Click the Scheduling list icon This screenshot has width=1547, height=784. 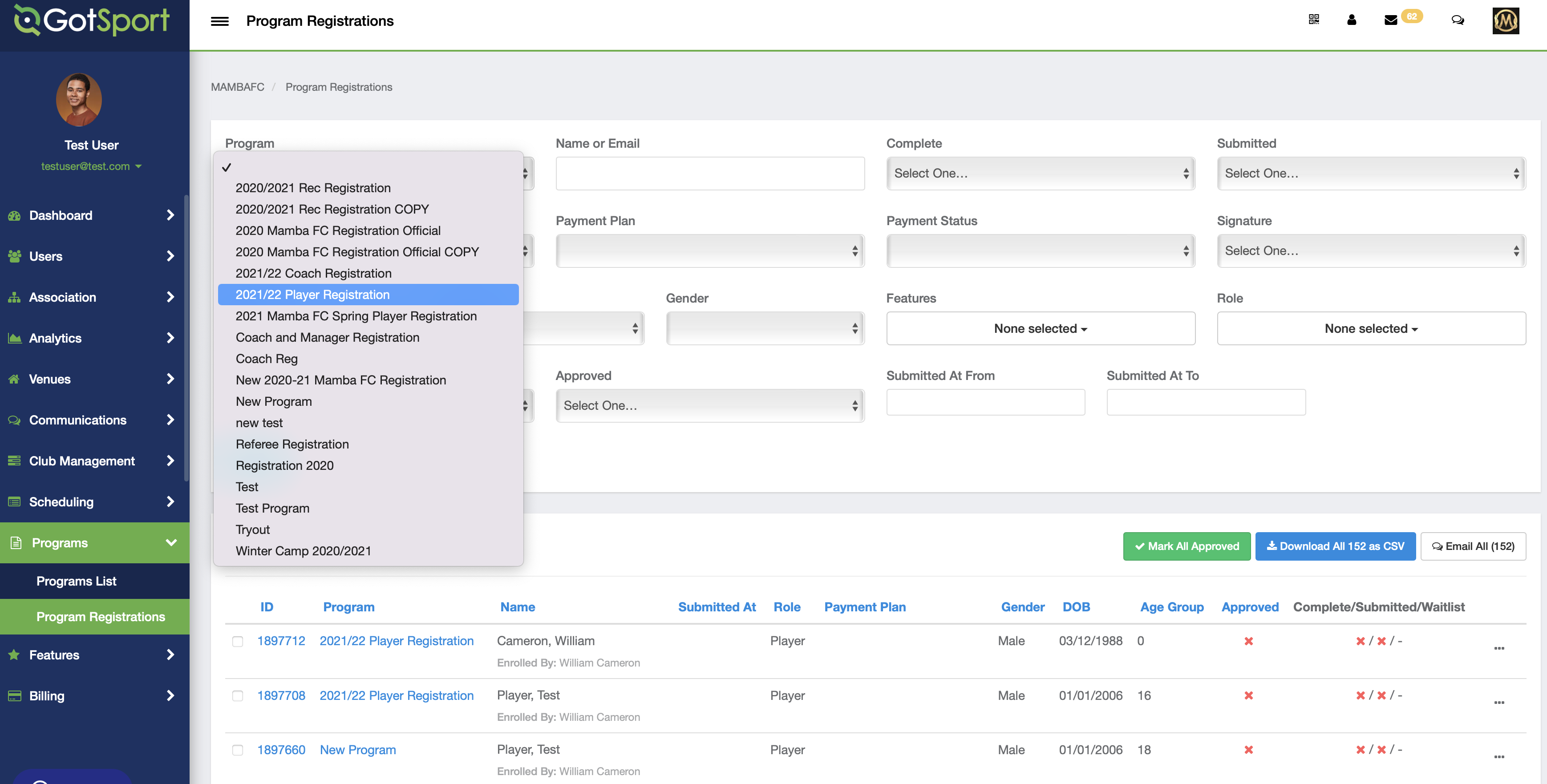[14, 502]
